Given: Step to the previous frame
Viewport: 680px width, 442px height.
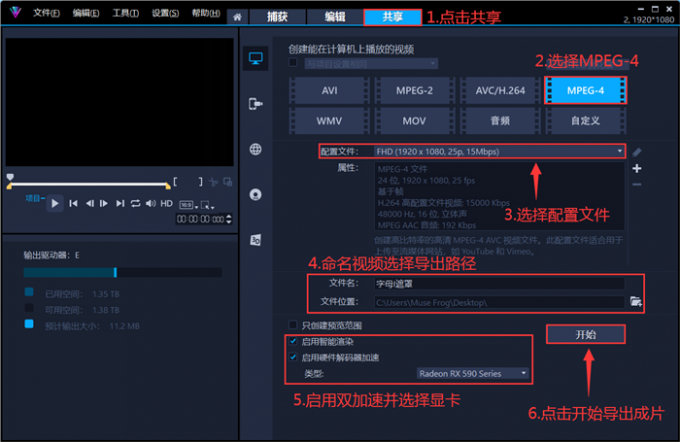Looking at the screenshot, I should [89, 203].
